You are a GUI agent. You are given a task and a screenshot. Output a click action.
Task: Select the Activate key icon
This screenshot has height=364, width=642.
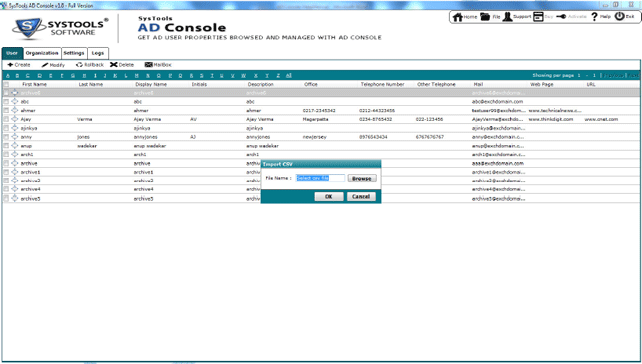click(x=561, y=17)
